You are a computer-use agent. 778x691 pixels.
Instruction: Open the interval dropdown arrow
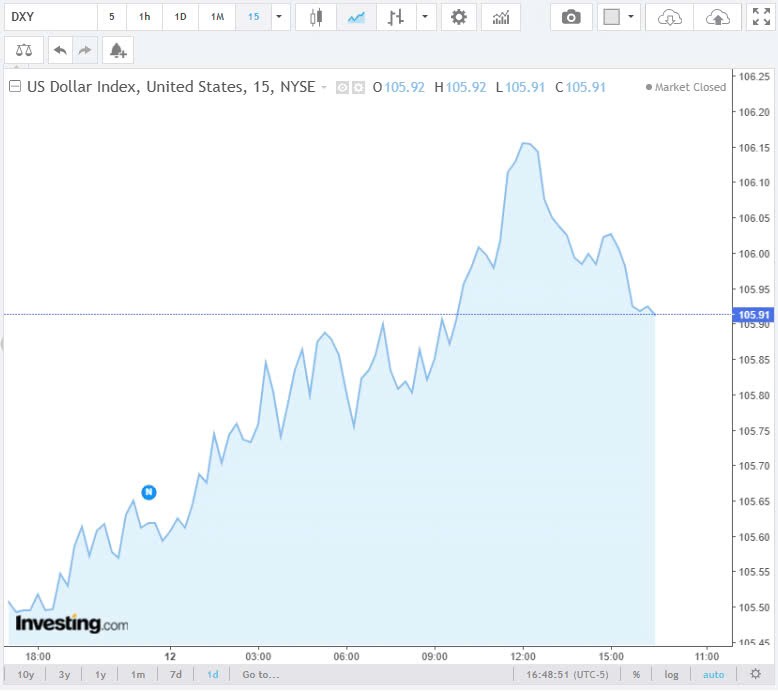280,17
